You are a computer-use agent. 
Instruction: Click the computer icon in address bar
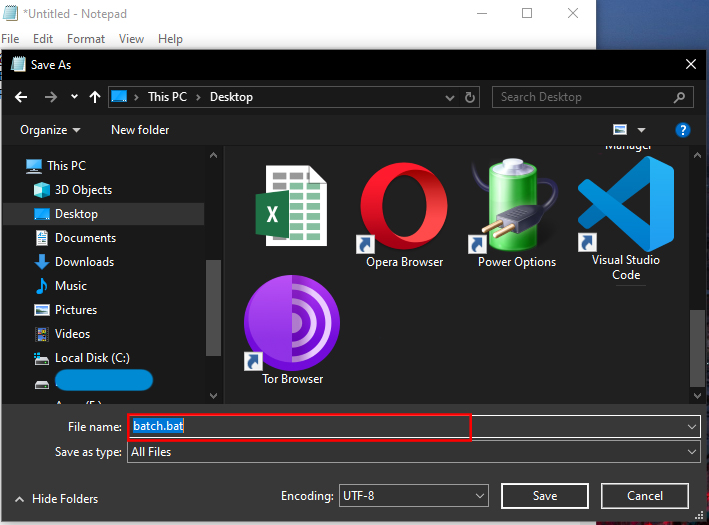tap(119, 96)
